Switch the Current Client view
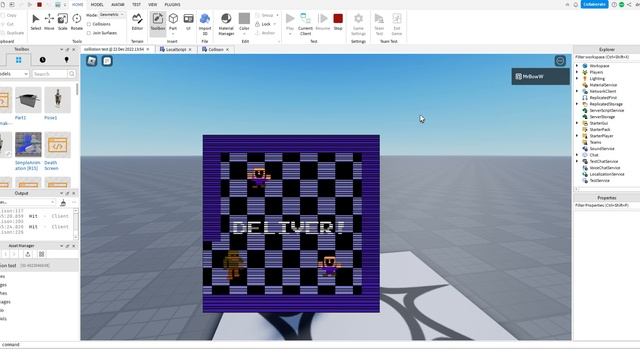Viewport: 640px width, 360px height. coord(305,24)
